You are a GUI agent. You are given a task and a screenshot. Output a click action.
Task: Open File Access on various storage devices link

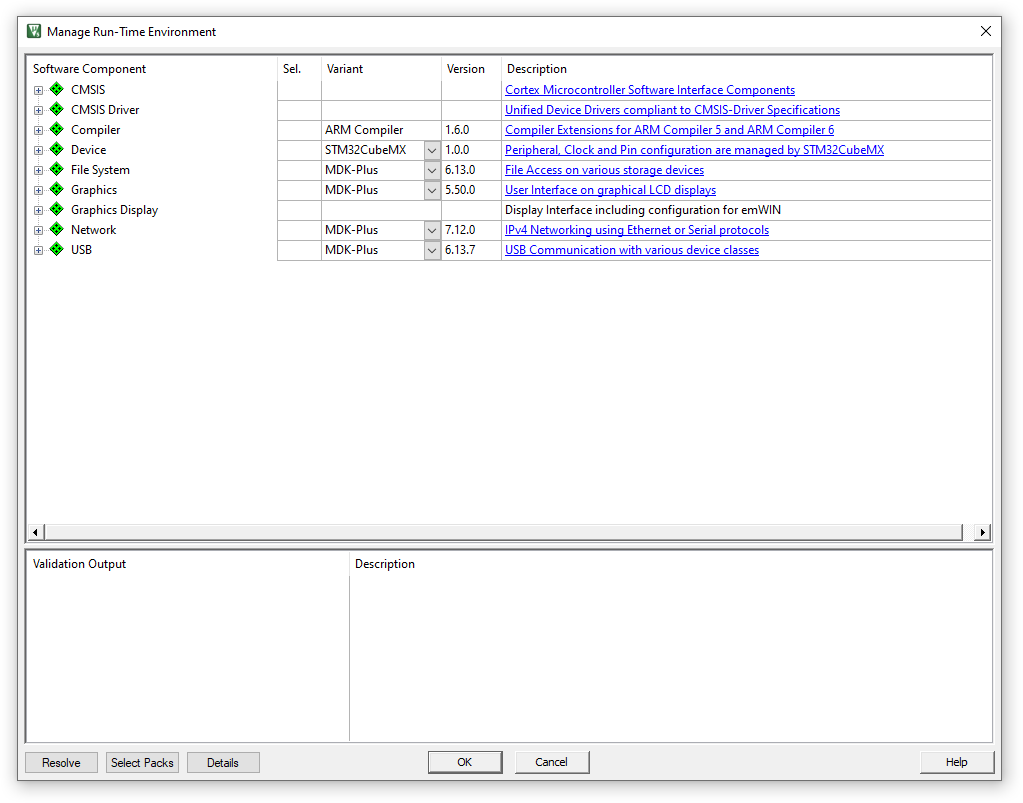point(604,170)
